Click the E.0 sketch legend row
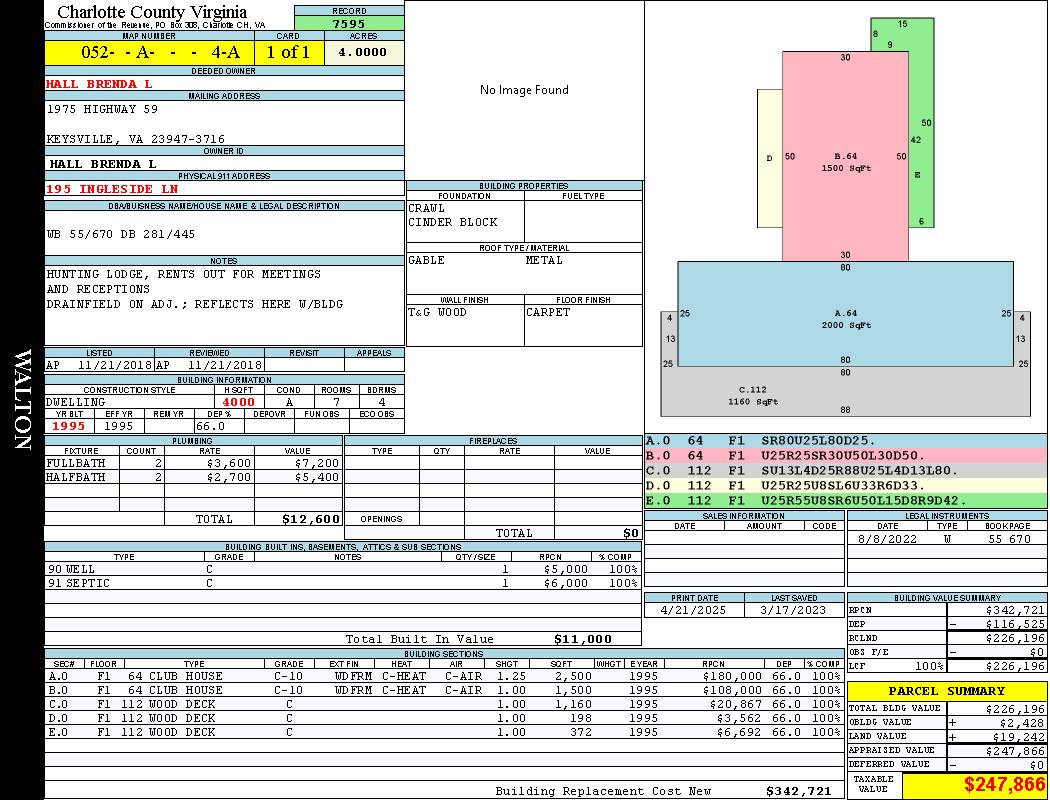1050x800 pixels. pos(845,501)
